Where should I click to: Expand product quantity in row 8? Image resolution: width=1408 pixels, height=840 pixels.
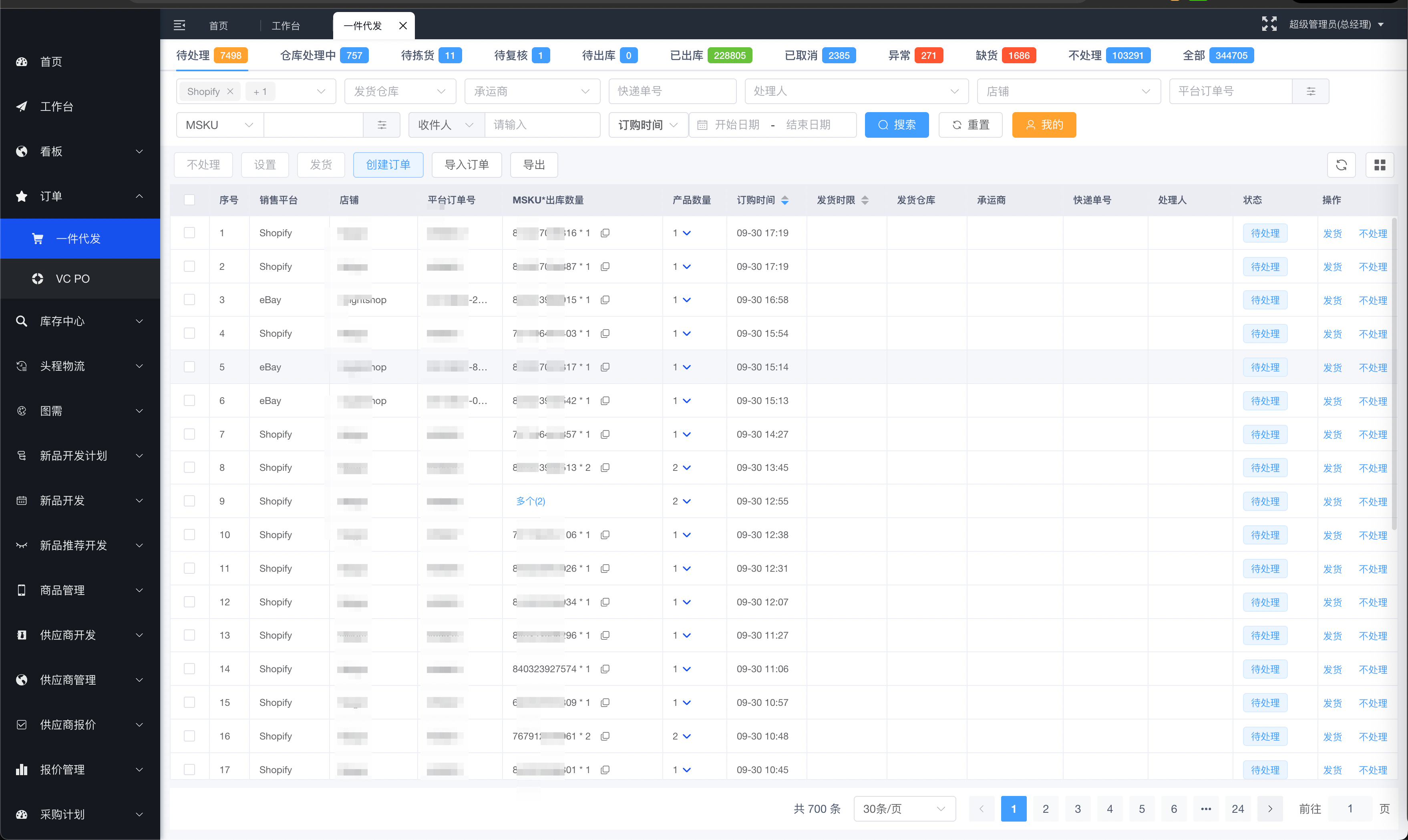tap(686, 468)
